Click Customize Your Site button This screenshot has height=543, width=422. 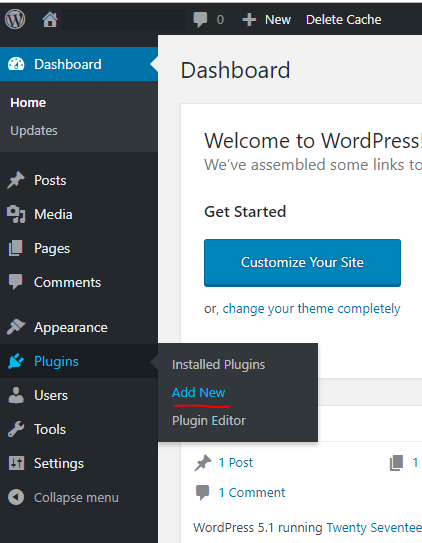coord(302,262)
